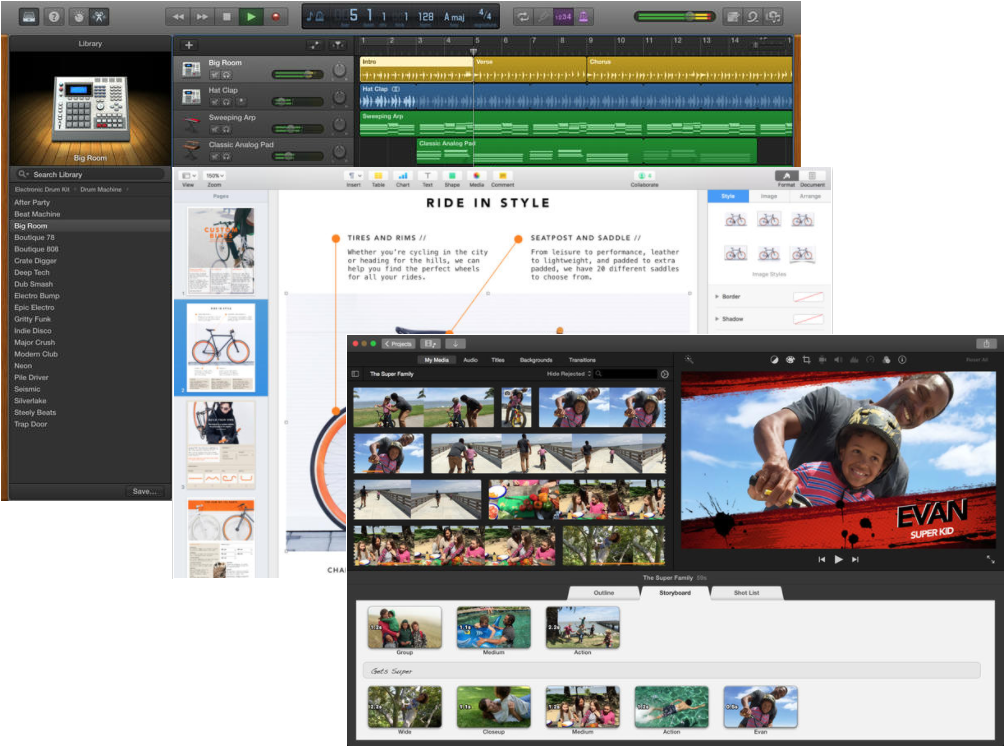Screen dimensions: 1004x746
Task: Open the Tuner in GarageBand's control bar
Action: (x=545, y=16)
